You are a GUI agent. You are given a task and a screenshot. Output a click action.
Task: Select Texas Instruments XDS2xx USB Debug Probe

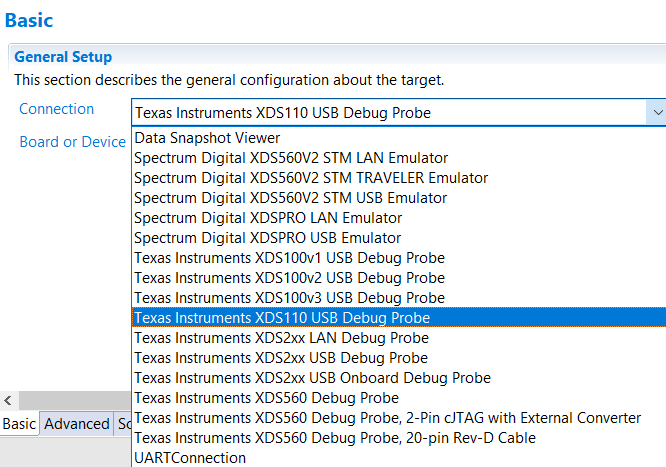tap(281, 358)
